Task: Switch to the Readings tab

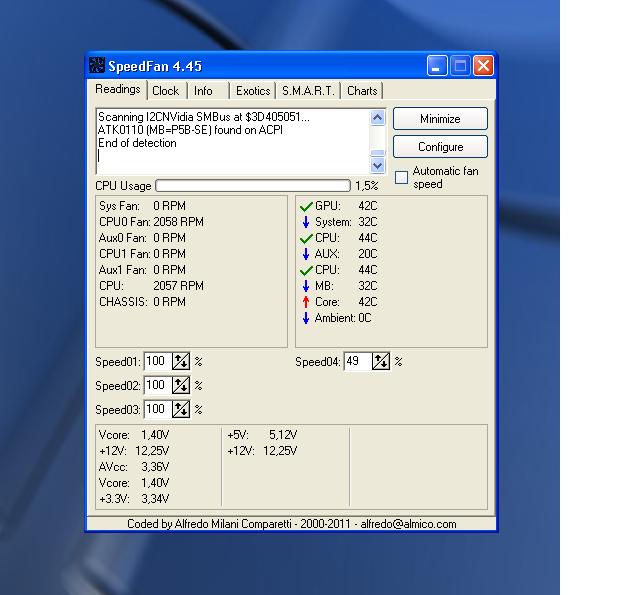Action: (x=118, y=89)
